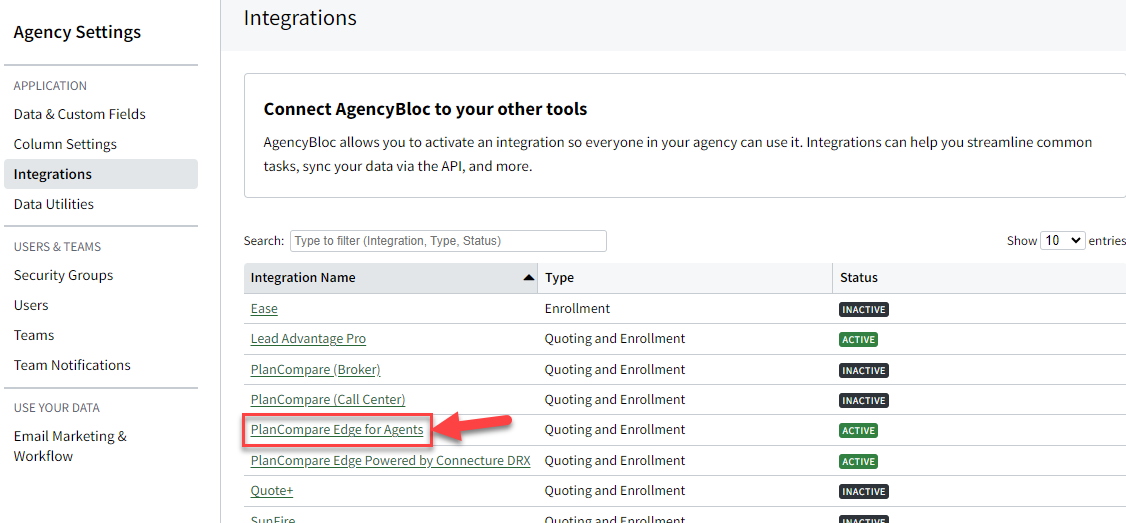Click INACTIVE badge for Quote+

[x=865, y=491]
